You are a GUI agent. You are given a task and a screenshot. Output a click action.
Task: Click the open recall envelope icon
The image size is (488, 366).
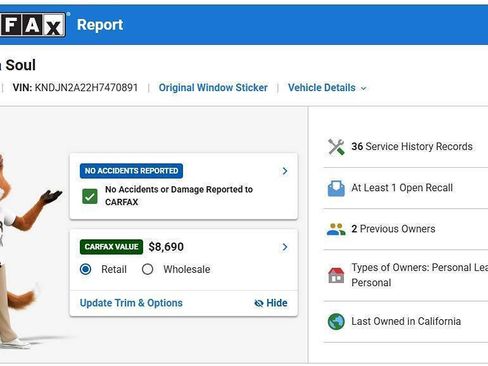(x=336, y=188)
